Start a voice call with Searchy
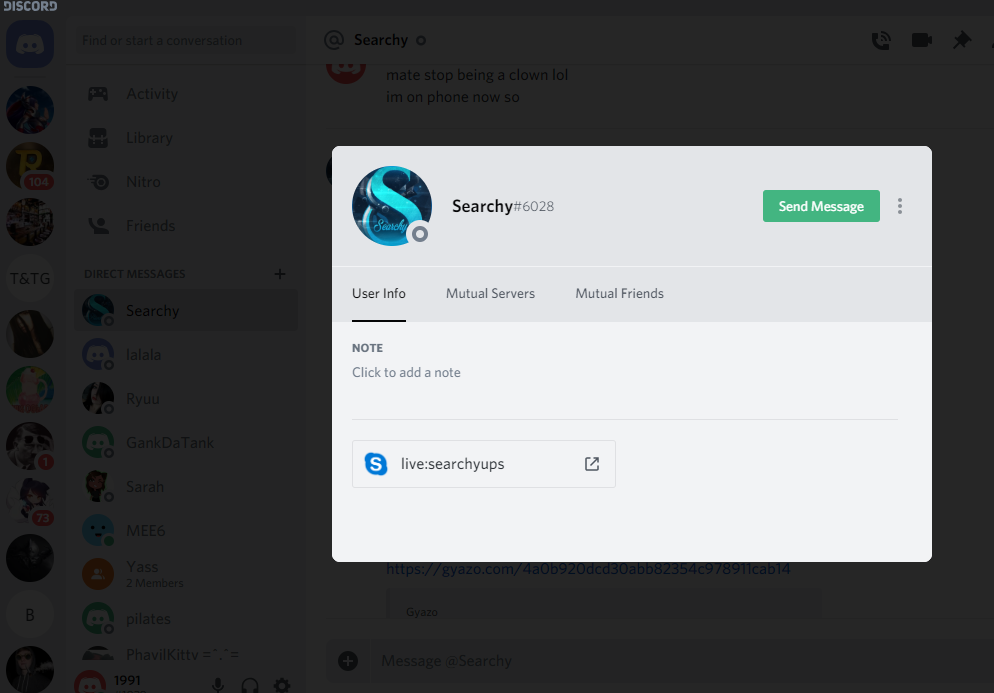The height and width of the screenshot is (693, 994). point(881,41)
